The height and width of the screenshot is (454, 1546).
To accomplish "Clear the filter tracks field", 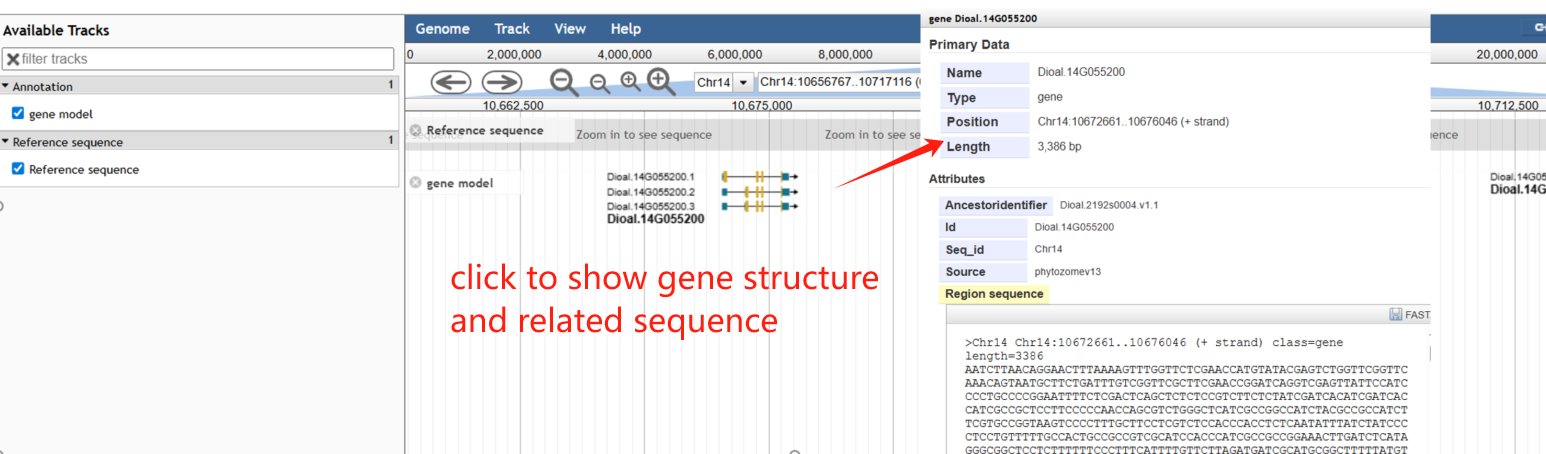I will coord(13,59).
